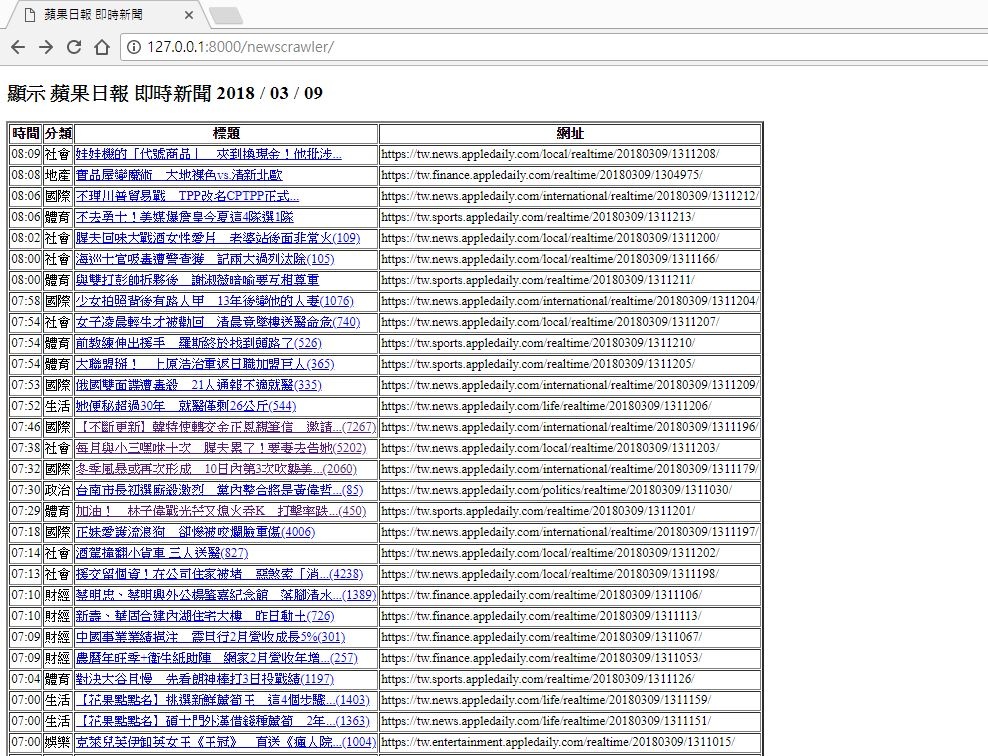Screen dimensions: 988x756
Task: Click the entertainment URL ending in 1311015/
Action: point(558,742)
